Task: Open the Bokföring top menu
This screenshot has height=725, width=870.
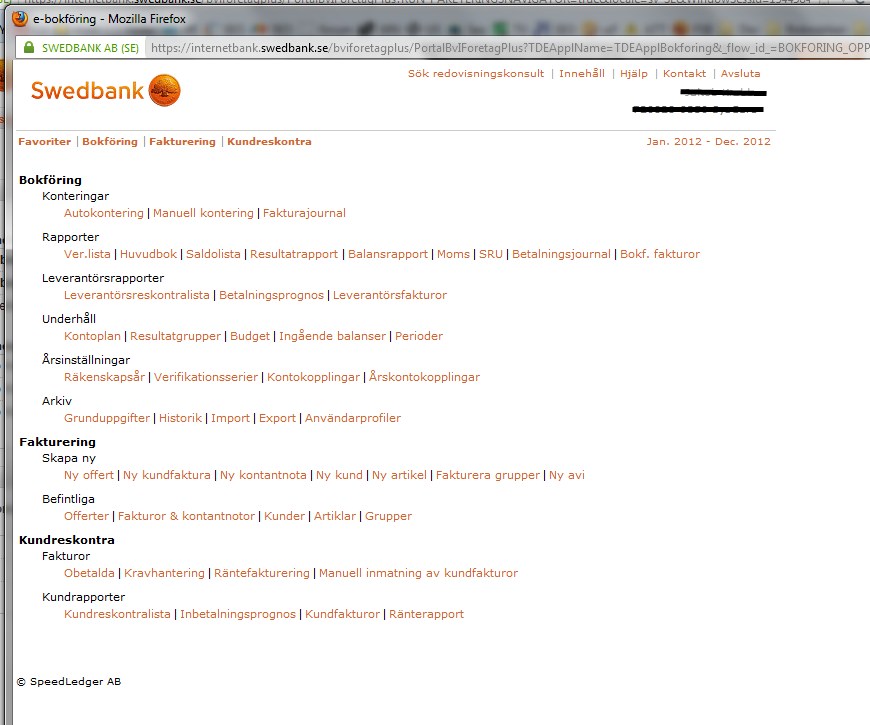Action: pos(110,141)
